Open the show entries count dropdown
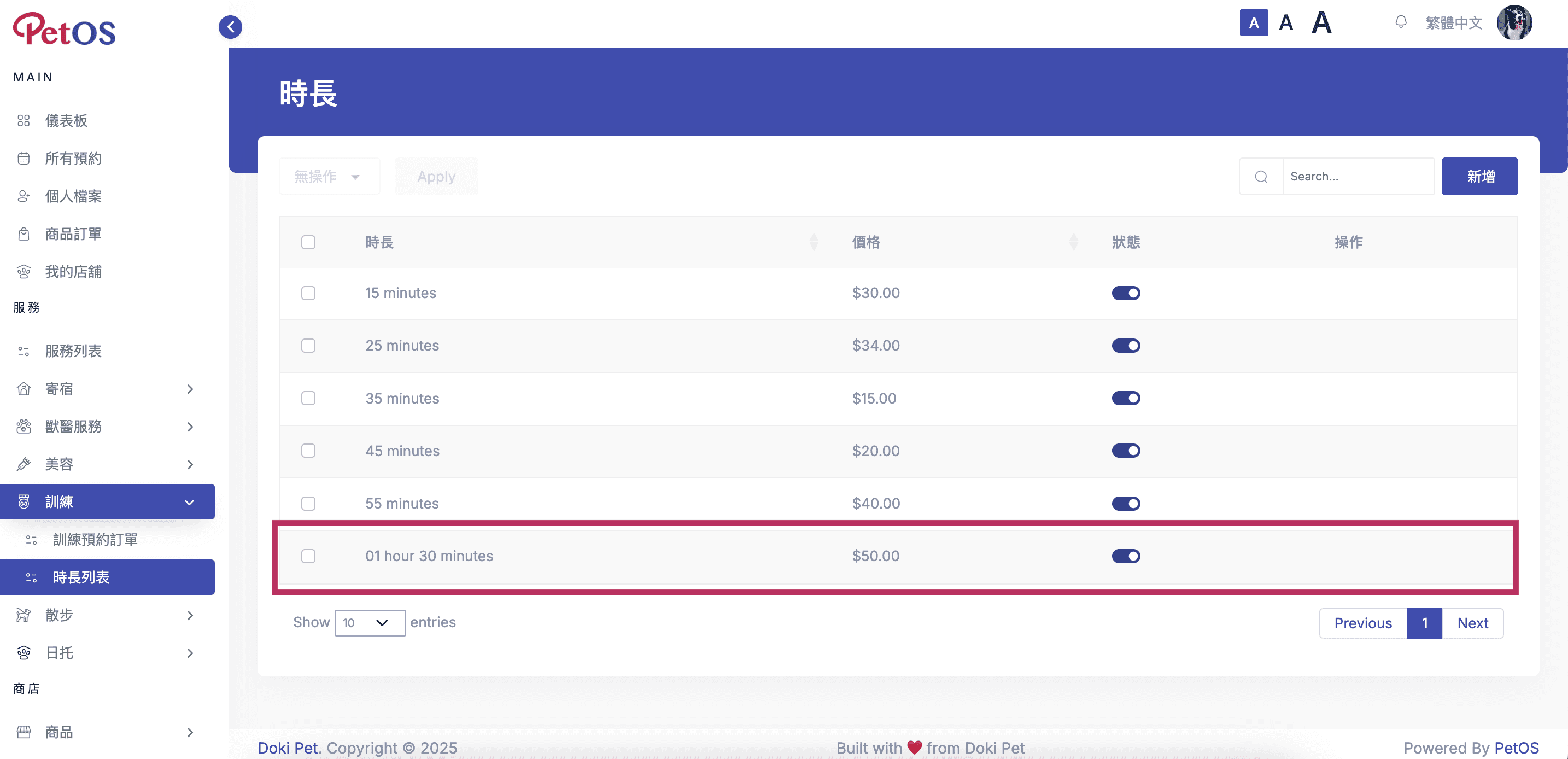The image size is (1568, 759). 370,623
